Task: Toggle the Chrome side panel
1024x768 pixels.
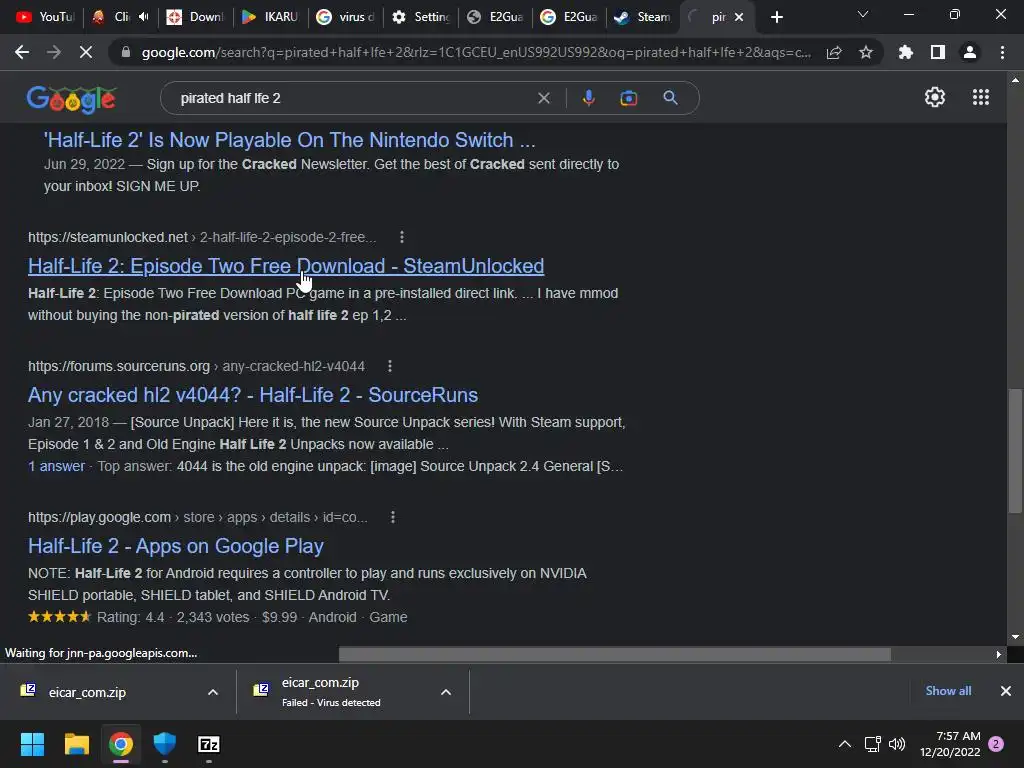Action: tap(938, 53)
